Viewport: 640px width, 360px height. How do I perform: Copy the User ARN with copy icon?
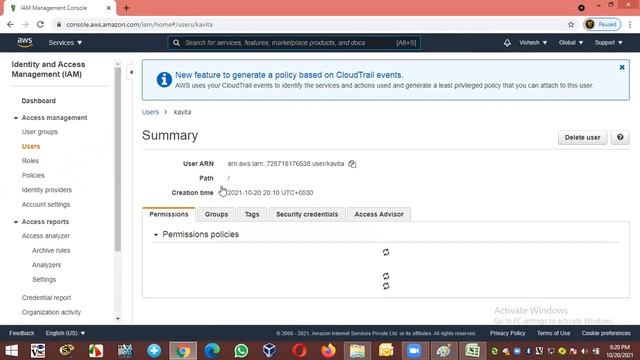(352, 164)
